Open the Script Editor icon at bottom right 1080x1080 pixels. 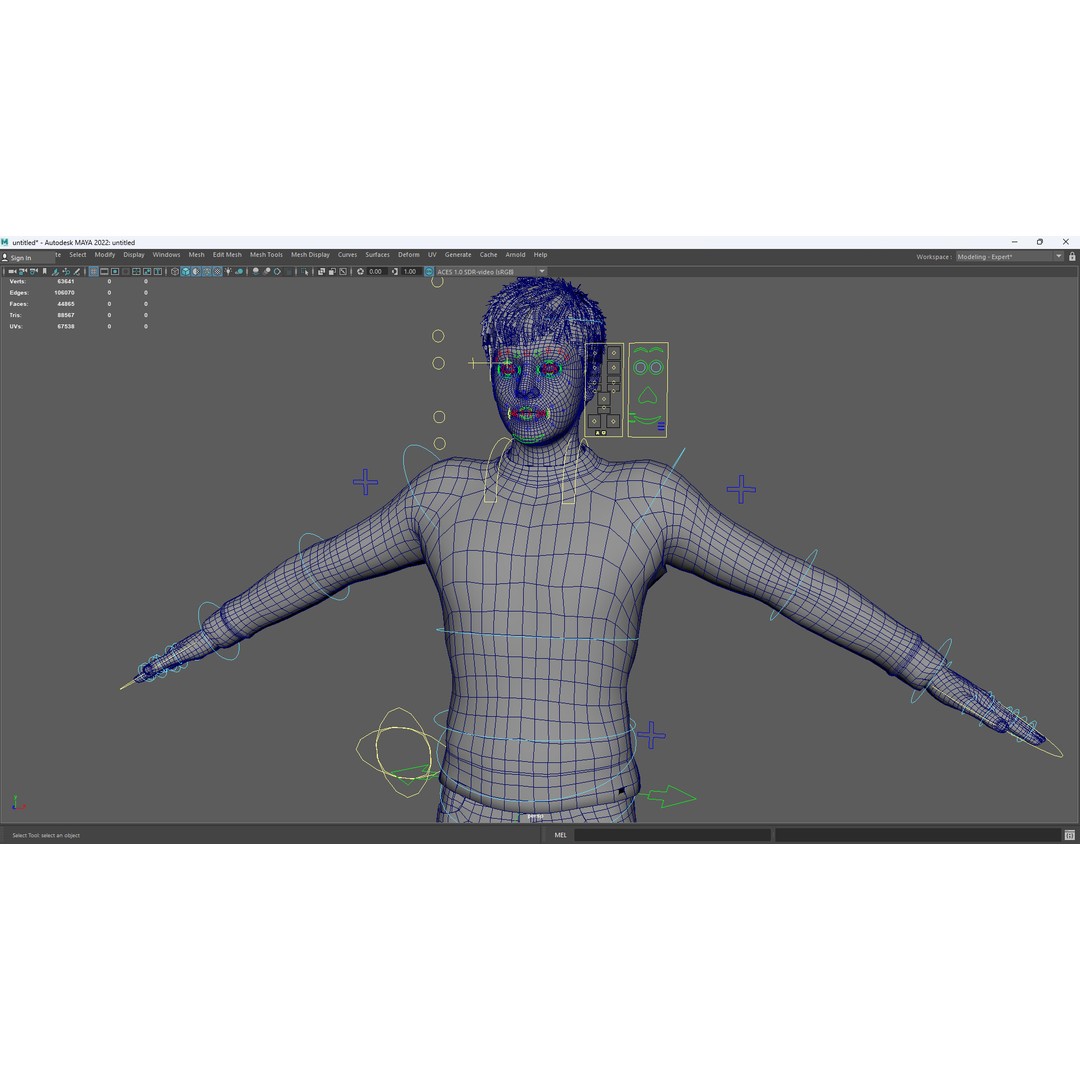pos(1069,835)
